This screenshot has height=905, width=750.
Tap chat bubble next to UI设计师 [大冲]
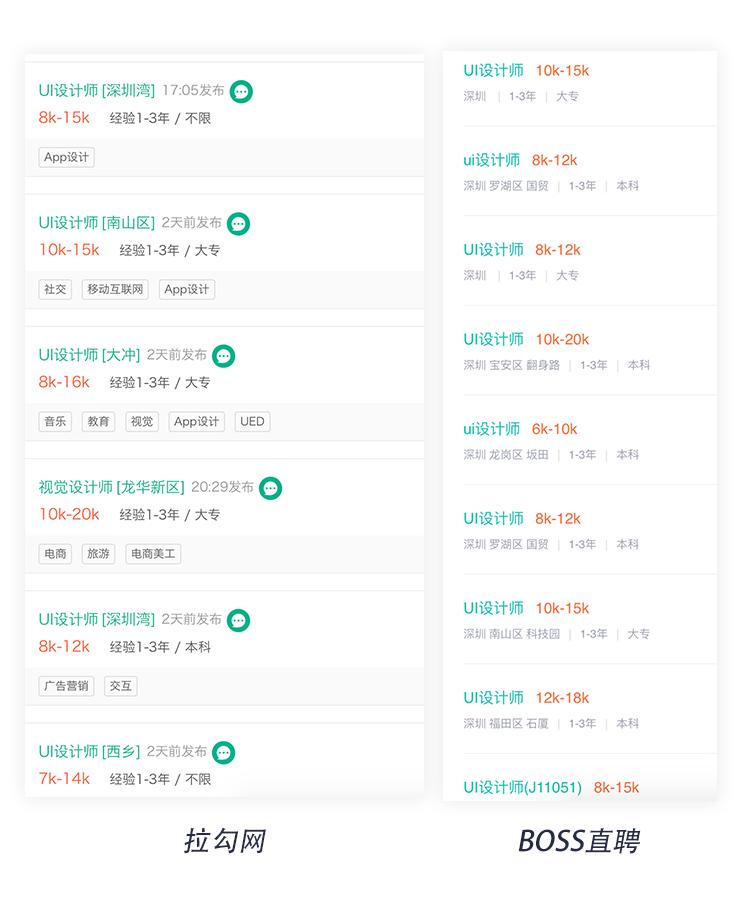[224, 356]
